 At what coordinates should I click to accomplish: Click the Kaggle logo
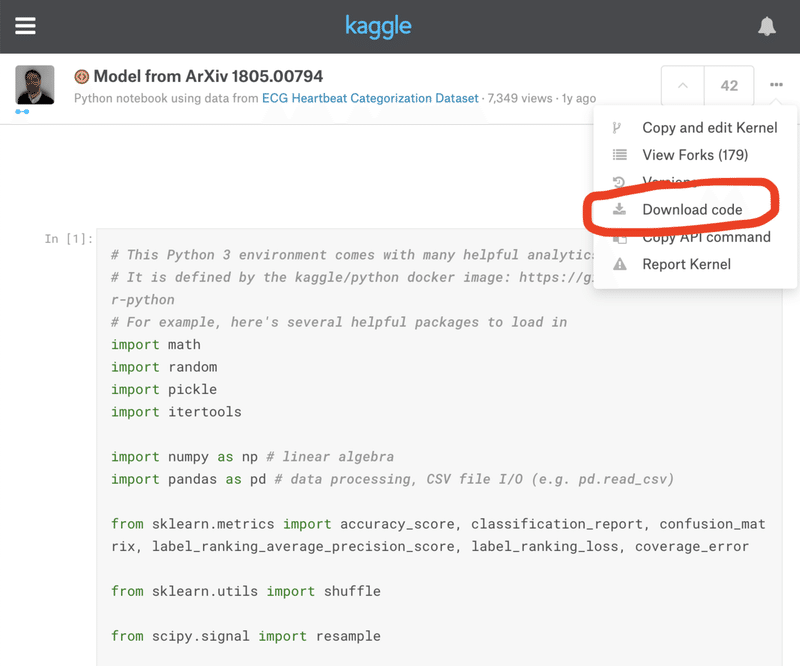(378, 26)
